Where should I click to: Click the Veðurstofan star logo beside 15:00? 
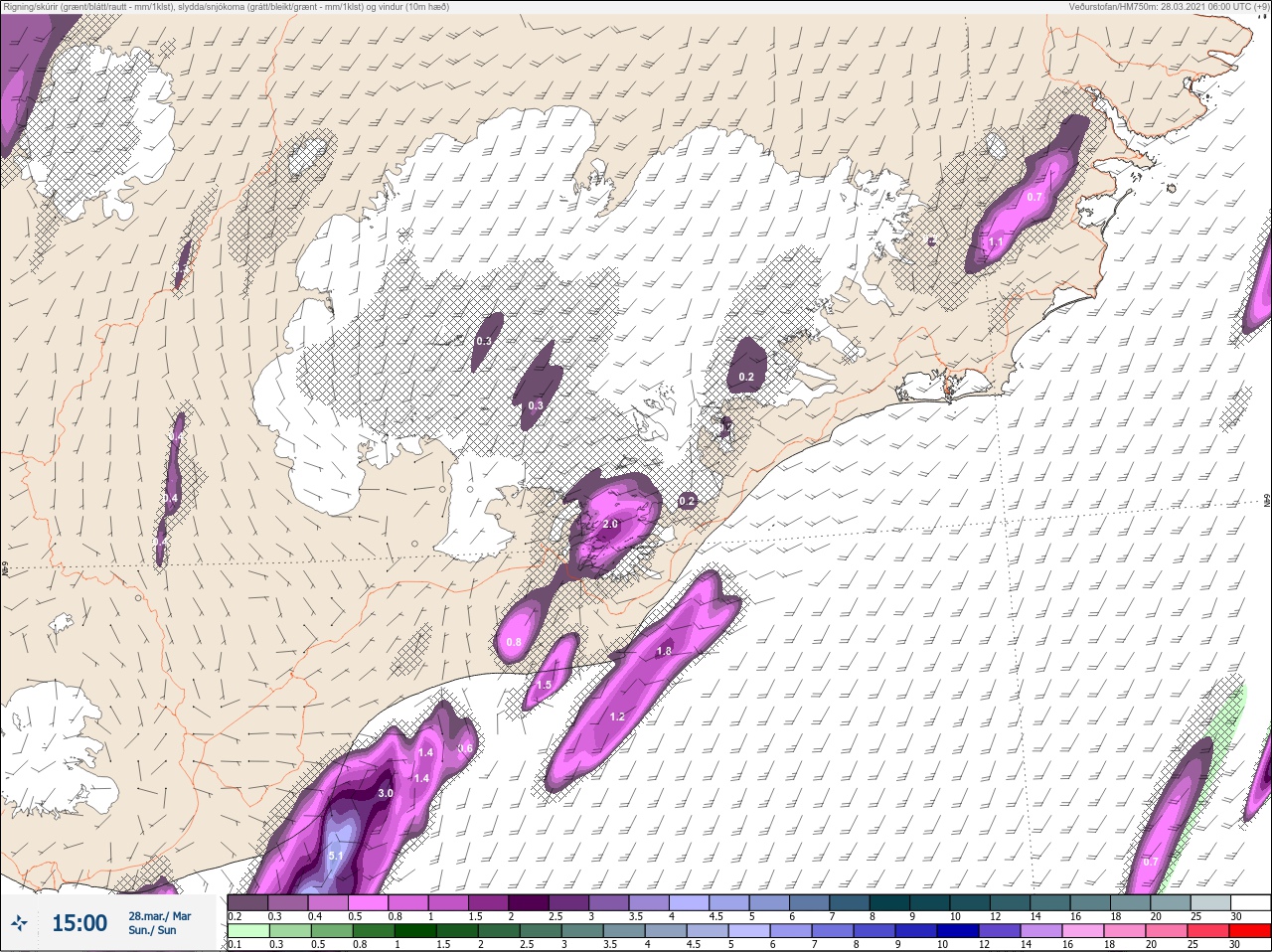tap(20, 923)
